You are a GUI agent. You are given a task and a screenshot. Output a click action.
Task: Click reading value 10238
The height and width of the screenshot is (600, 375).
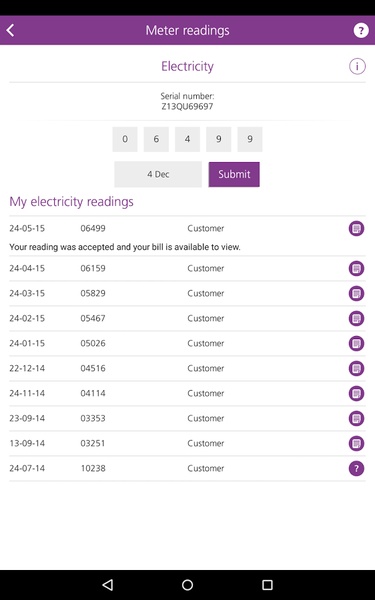click(x=93, y=468)
